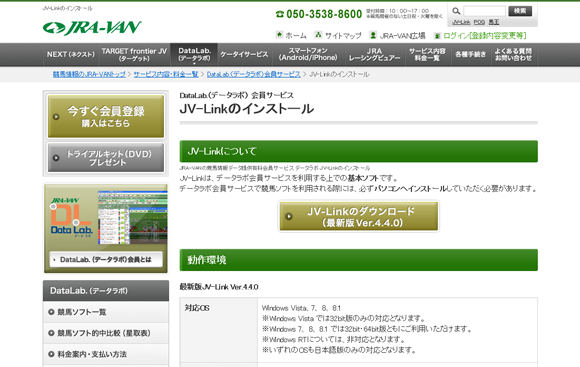This screenshot has width=580, height=367.
Task: Follow サービス内容・料金一覧 breadcrumb link
Action: point(166,74)
